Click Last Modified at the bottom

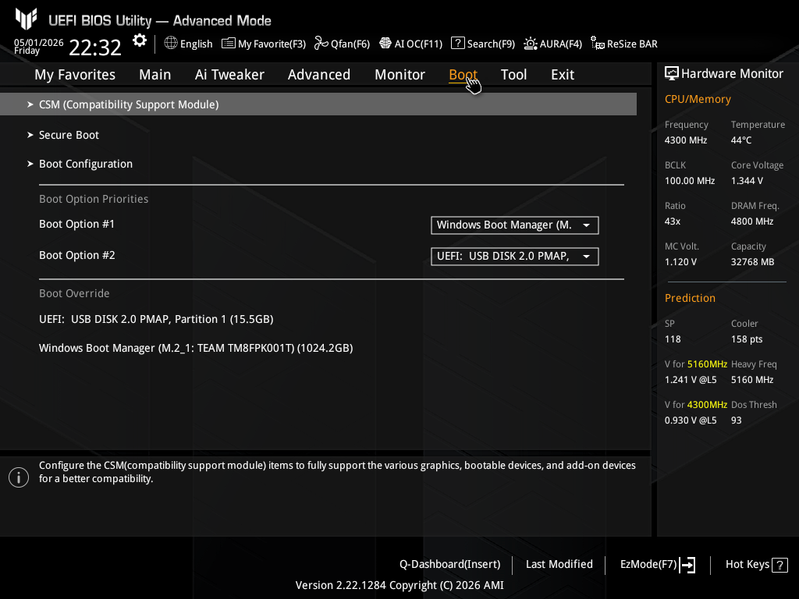click(559, 564)
